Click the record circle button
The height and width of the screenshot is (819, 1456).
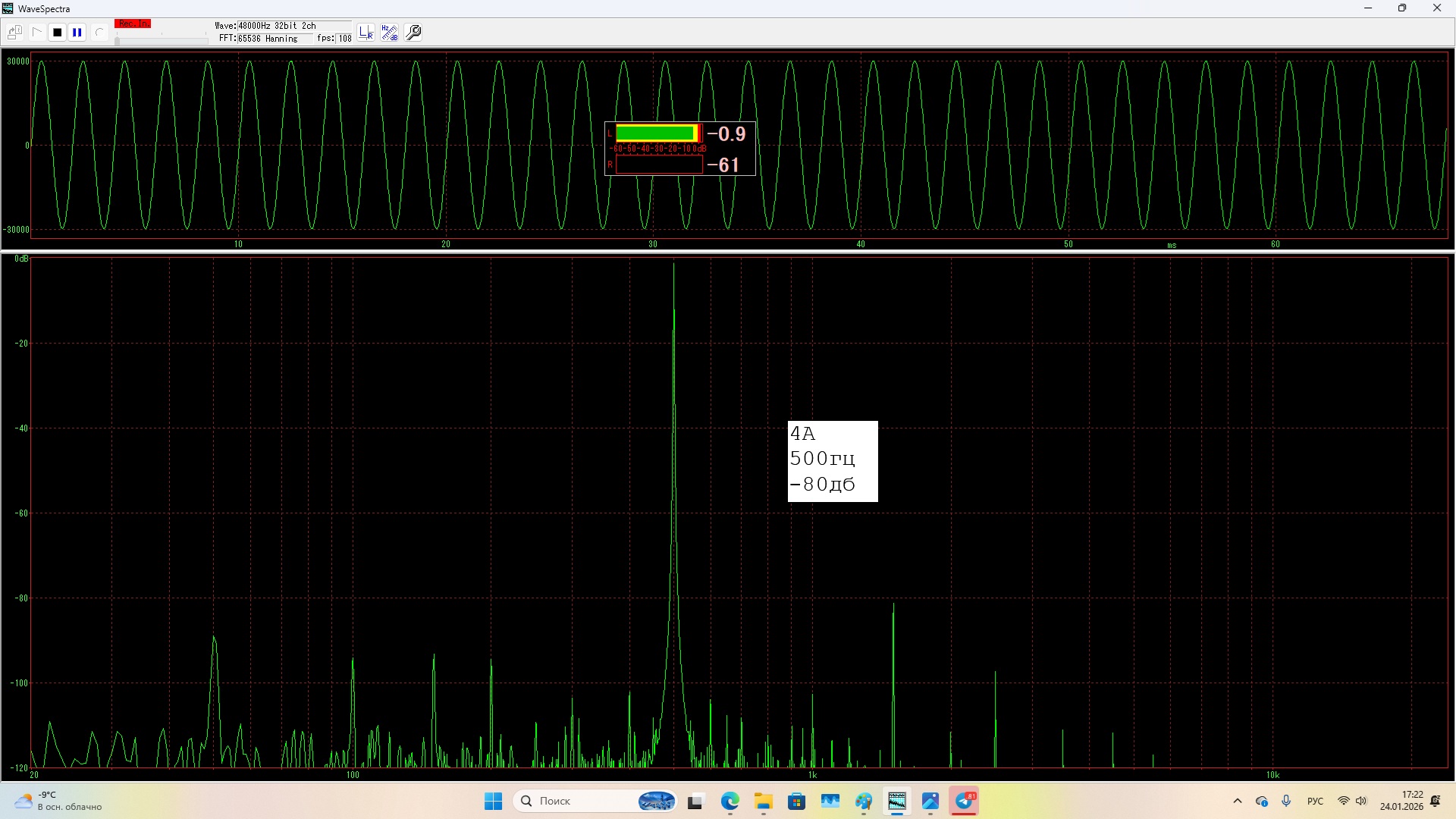[x=99, y=33]
